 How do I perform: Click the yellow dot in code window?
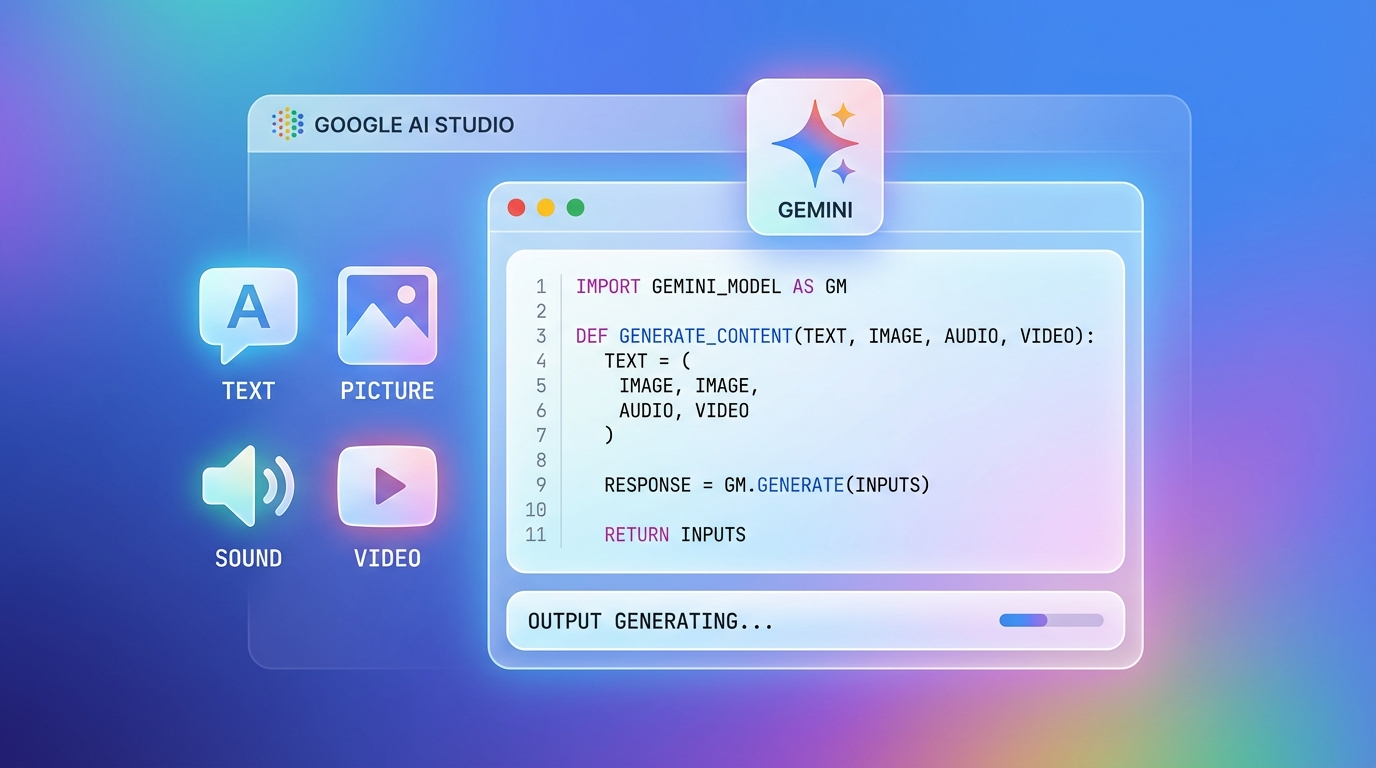tap(545, 208)
